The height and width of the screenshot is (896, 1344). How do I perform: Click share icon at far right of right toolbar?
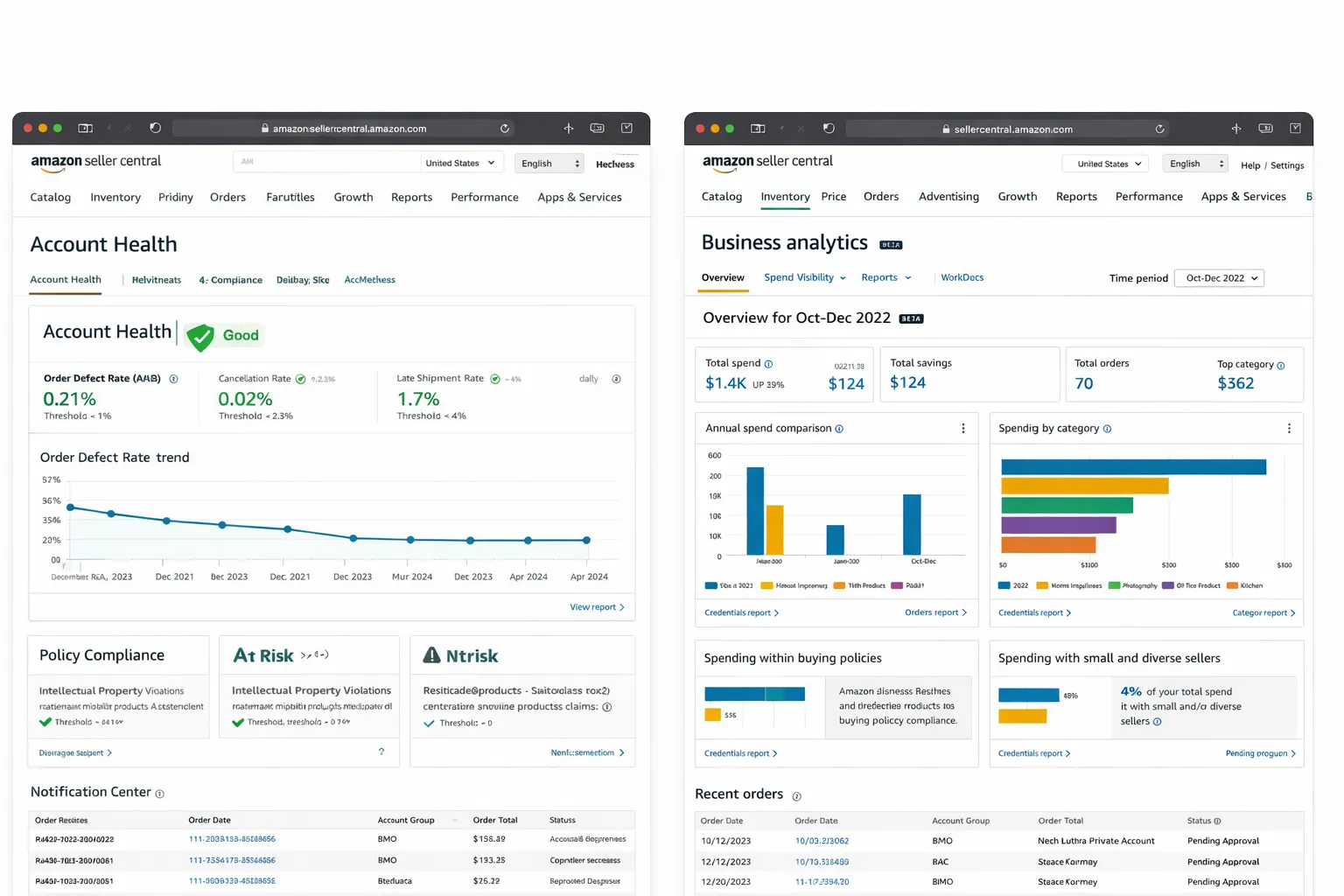click(x=1295, y=129)
